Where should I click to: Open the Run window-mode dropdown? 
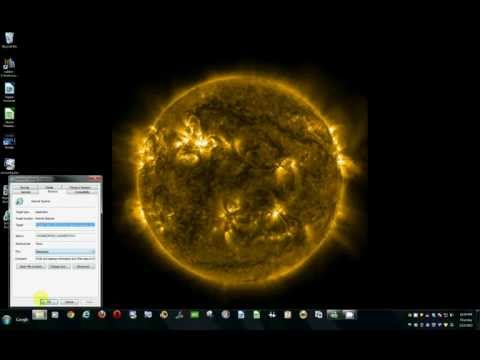pos(65,252)
